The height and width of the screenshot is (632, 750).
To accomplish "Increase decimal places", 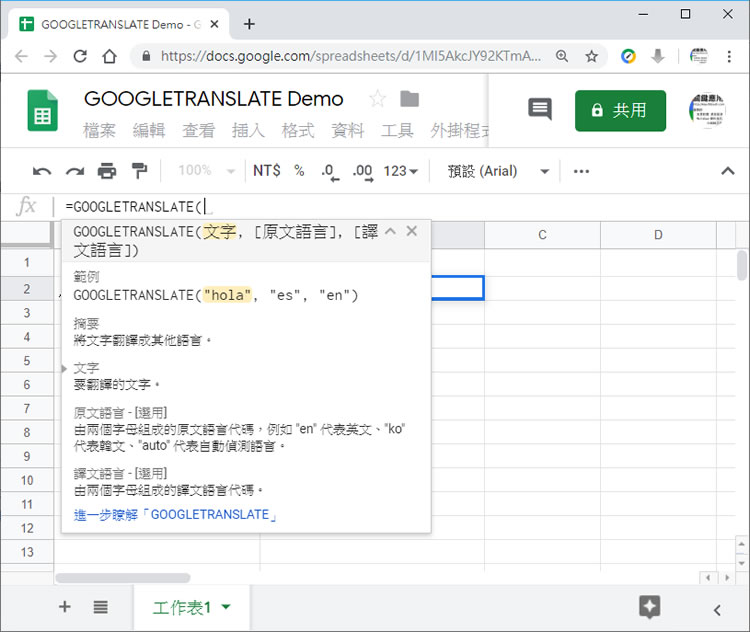I will click(363, 172).
